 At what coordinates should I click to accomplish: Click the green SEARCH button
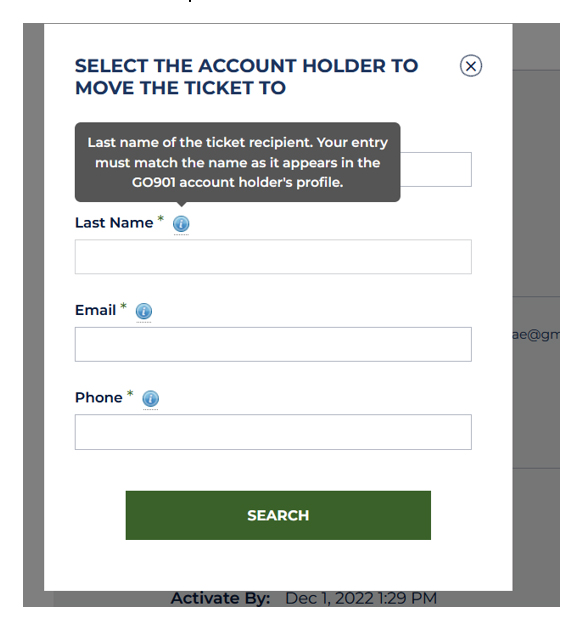click(278, 516)
